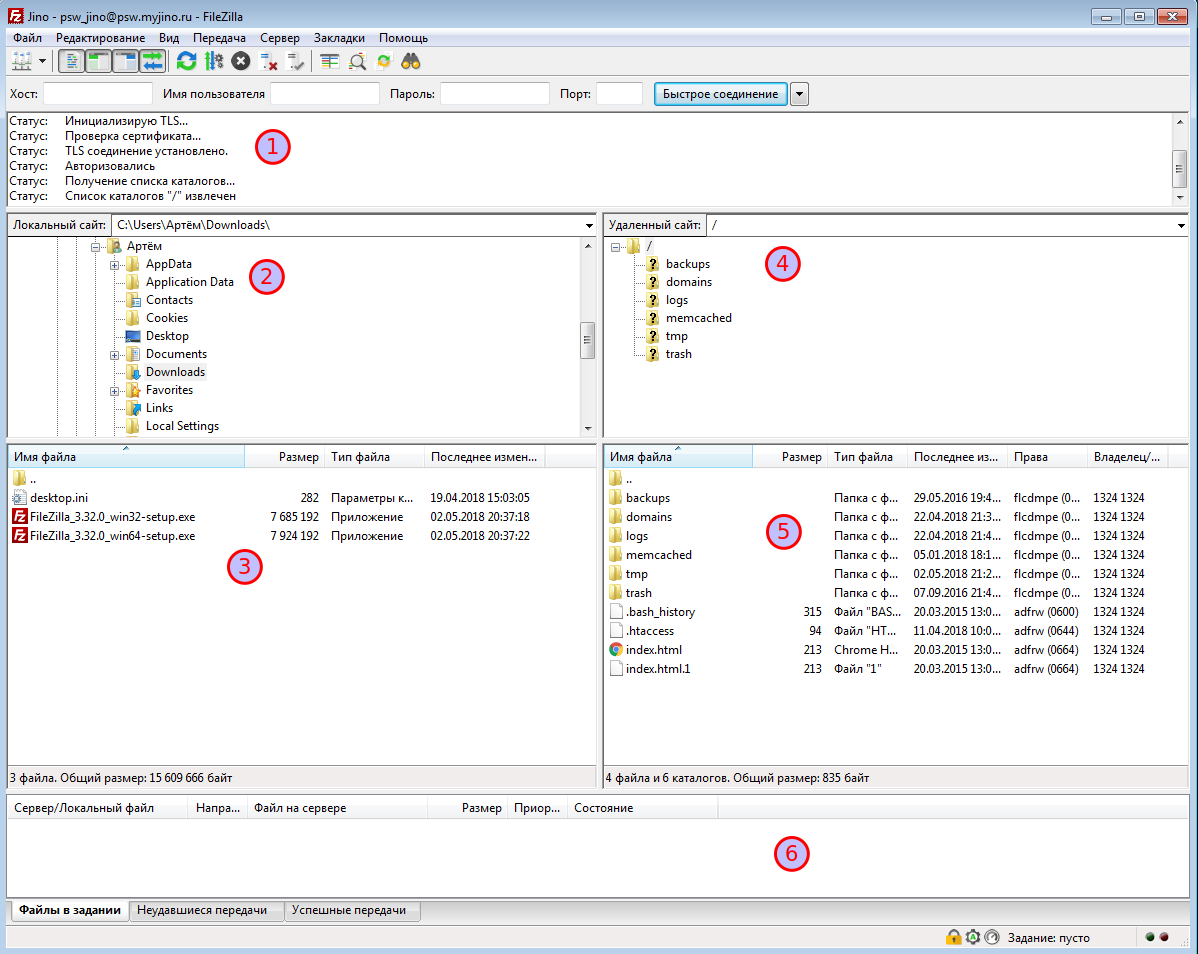Open the filename filters dialog icon
1198x954 pixels.
[329, 61]
